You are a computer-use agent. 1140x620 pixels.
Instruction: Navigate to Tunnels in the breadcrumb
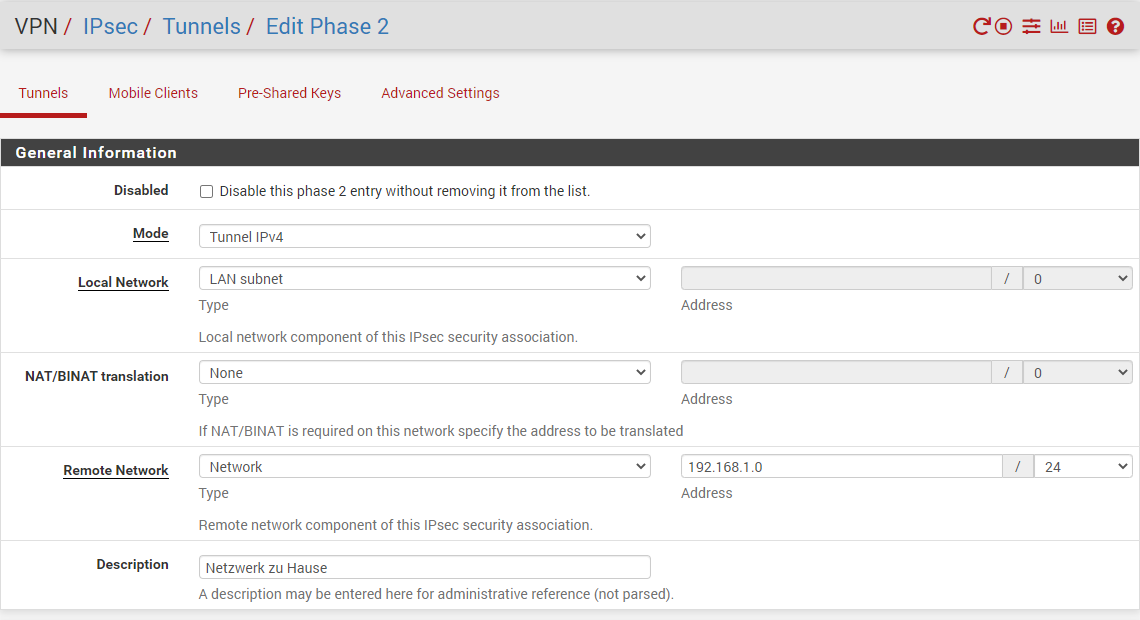(201, 26)
